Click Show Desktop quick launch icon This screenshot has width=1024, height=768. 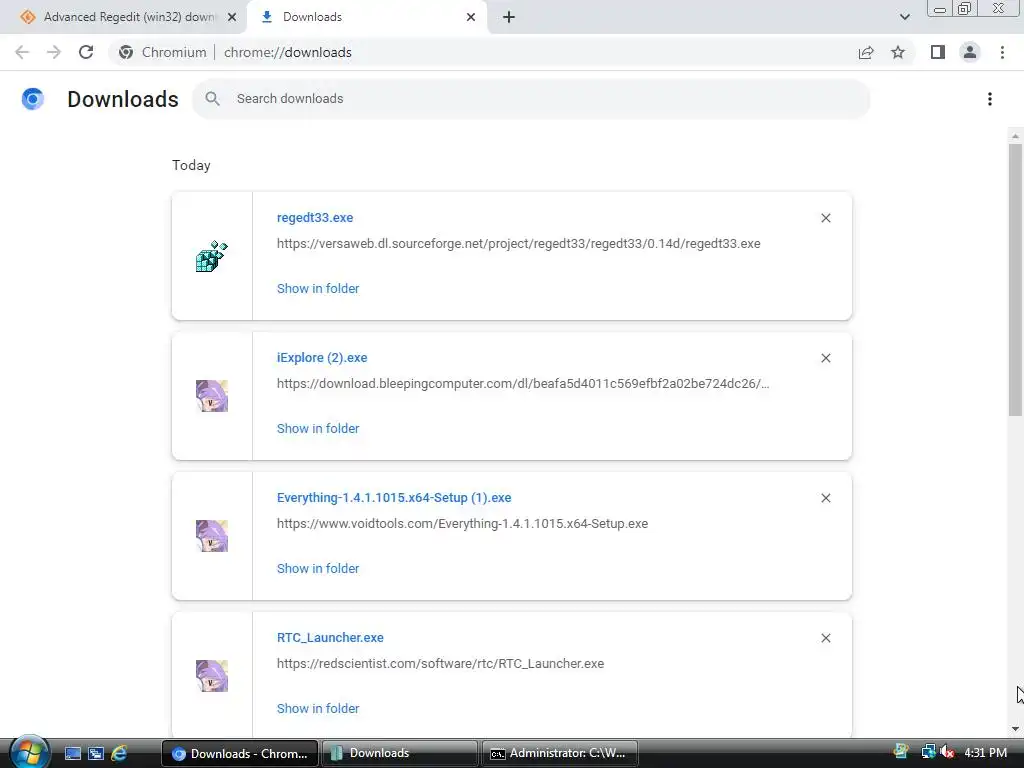[x=72, y=754]
